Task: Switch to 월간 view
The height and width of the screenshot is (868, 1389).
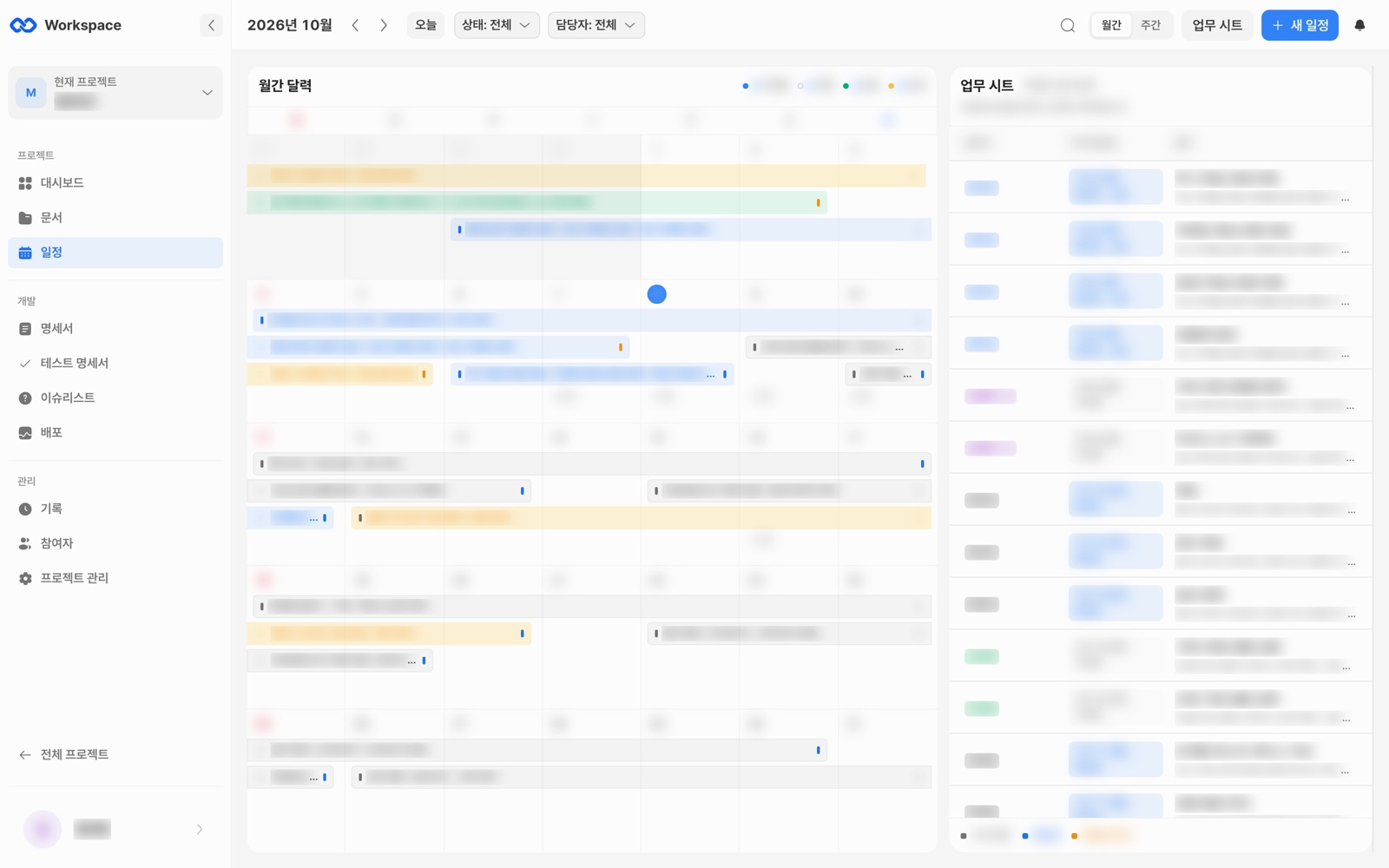Action: (x=1111, y=25)
